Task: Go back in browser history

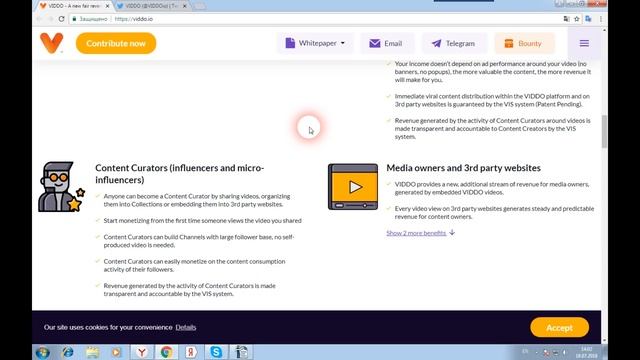Action: (x=39, y=19)
